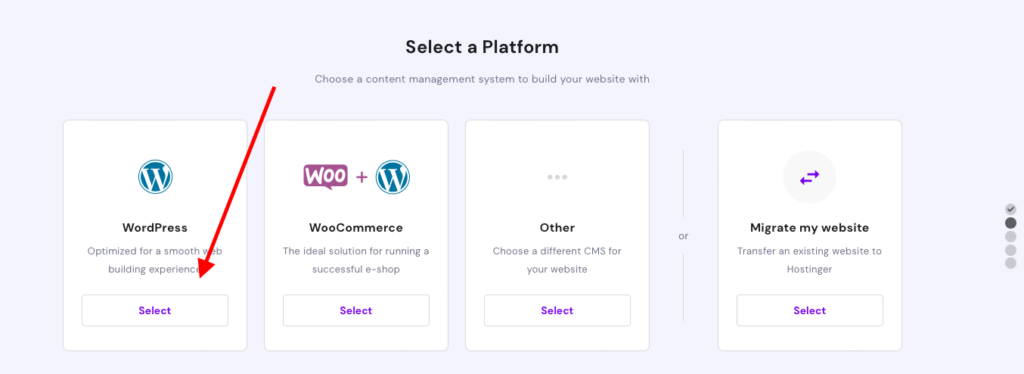The width and height of the screenshot is (1024, 374).
Task: Choose Select under WooCommerce
Action: (x=356, y=311)
